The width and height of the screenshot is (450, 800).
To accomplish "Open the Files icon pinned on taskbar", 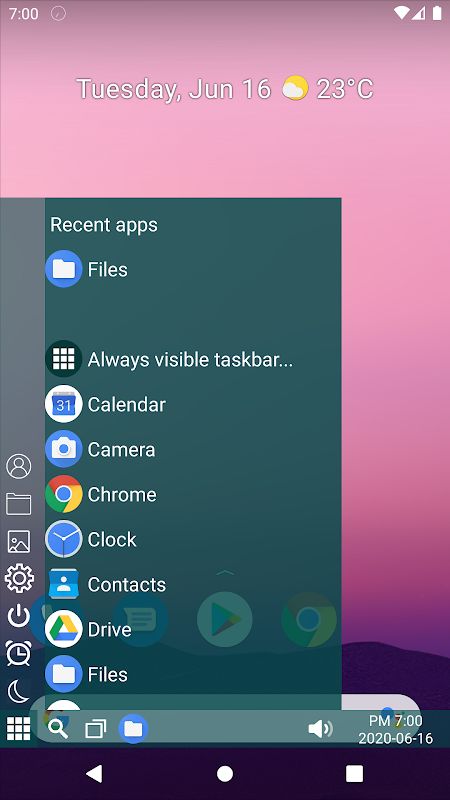I will pyautogui.click(x=133, y=728).
